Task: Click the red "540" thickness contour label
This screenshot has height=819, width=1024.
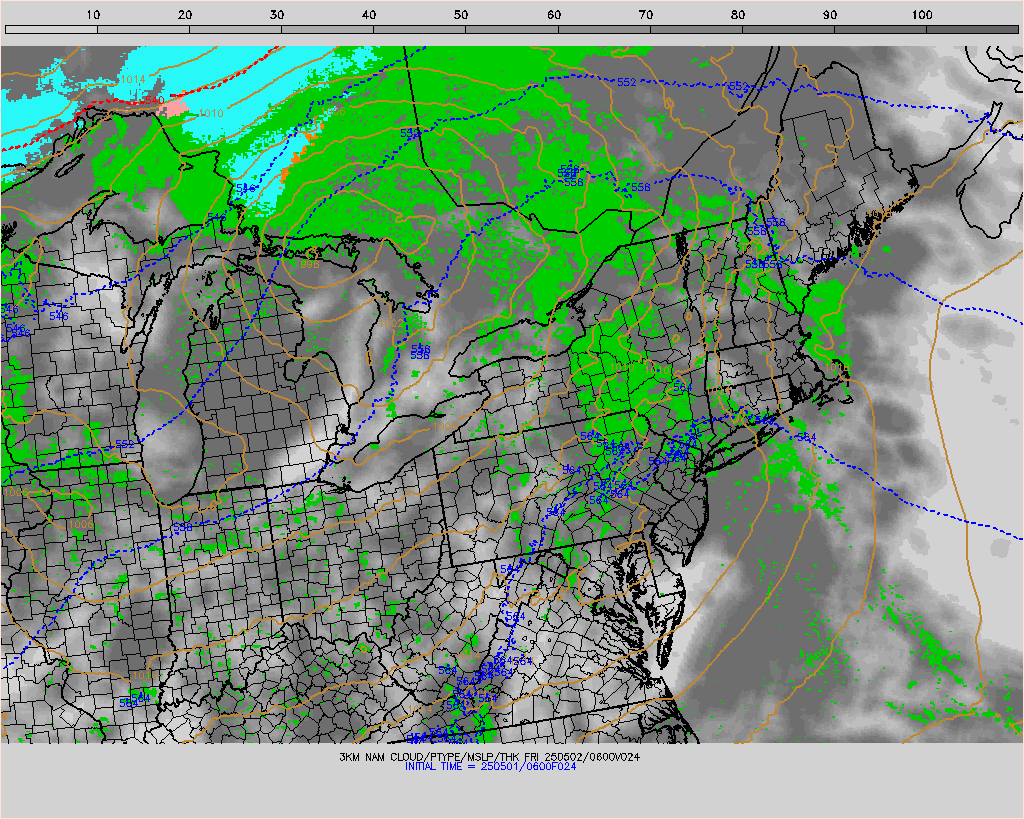Action: (x=155, y=101)
